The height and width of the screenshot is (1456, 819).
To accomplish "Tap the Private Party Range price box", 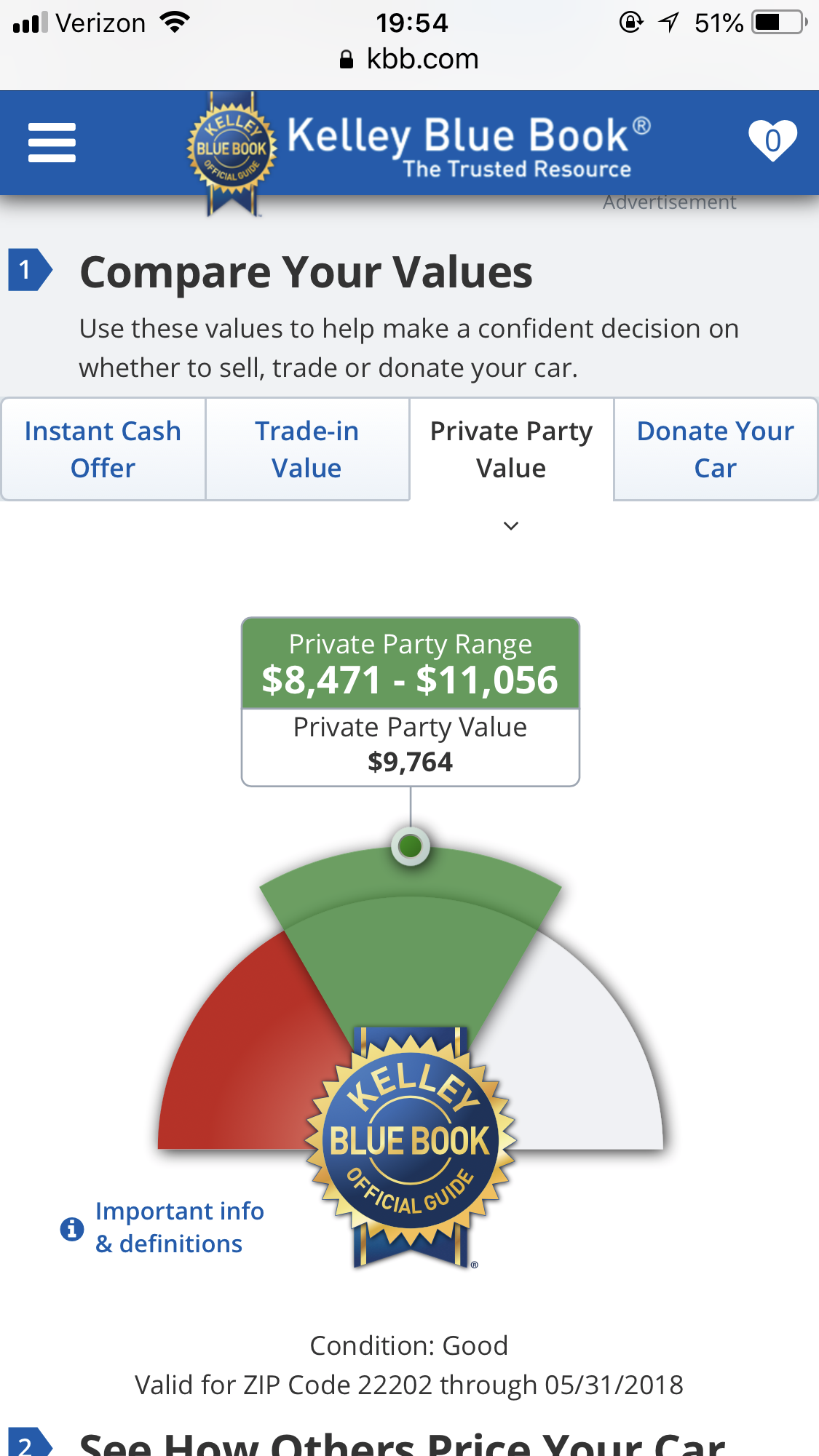I will 411,664.
